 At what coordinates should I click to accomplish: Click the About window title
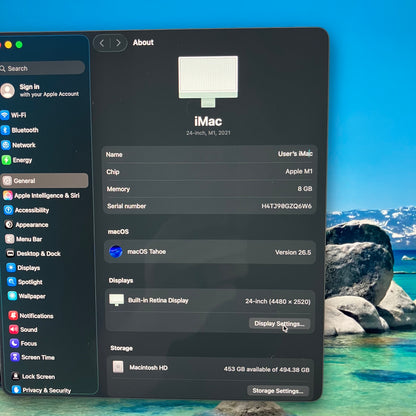pos(143,42)
